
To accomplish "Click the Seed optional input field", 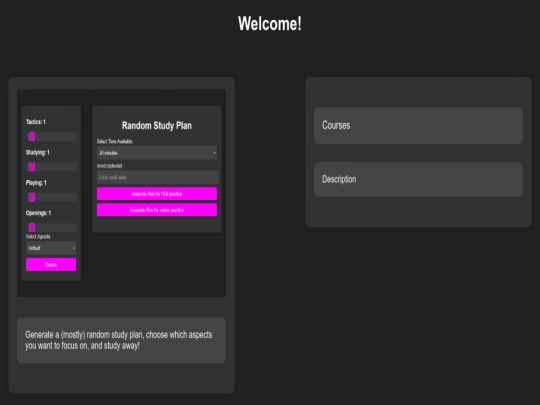I will pos(157,177).
